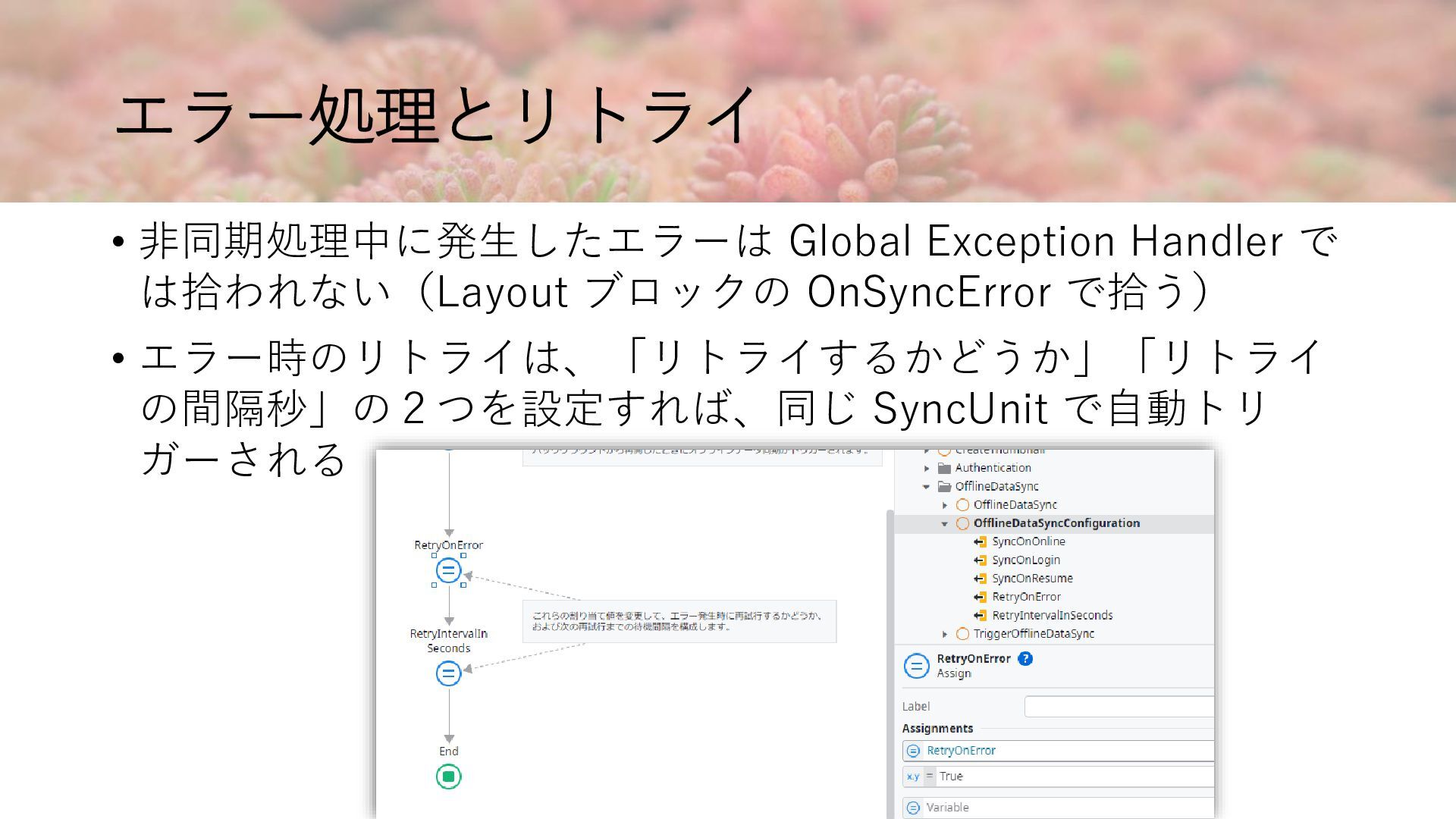Select RetryIntervalInSeconds parameter in tree

(x=1052, y=615)
